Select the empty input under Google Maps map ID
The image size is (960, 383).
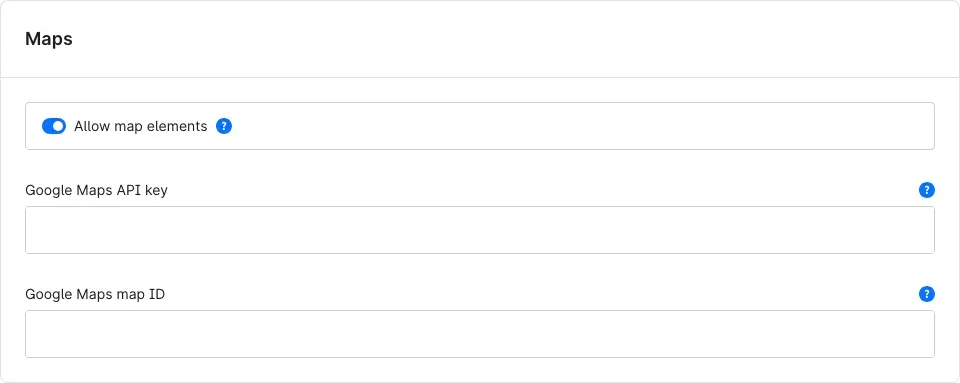click(480, 334)
